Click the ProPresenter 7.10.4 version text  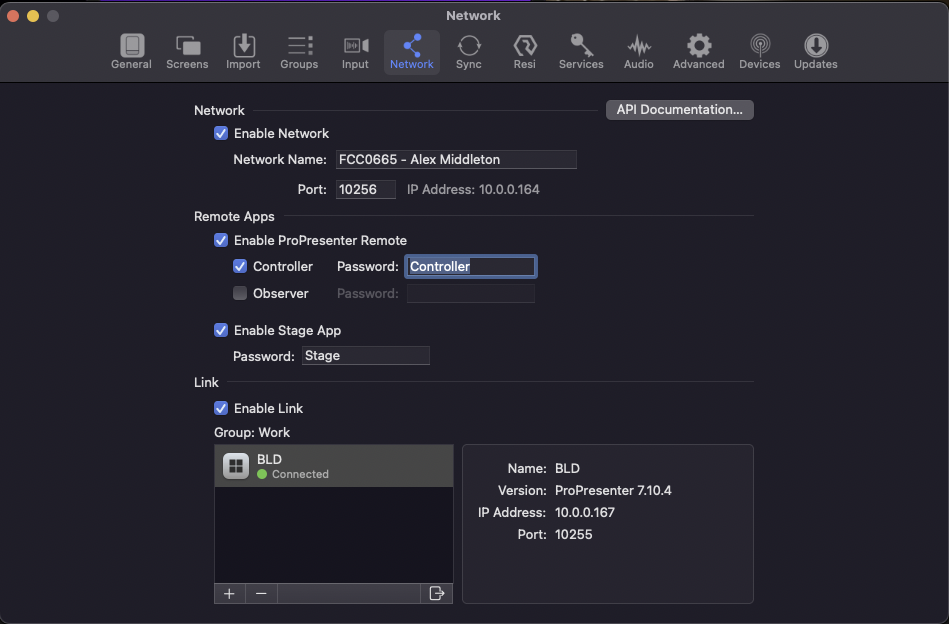point(613,490)
